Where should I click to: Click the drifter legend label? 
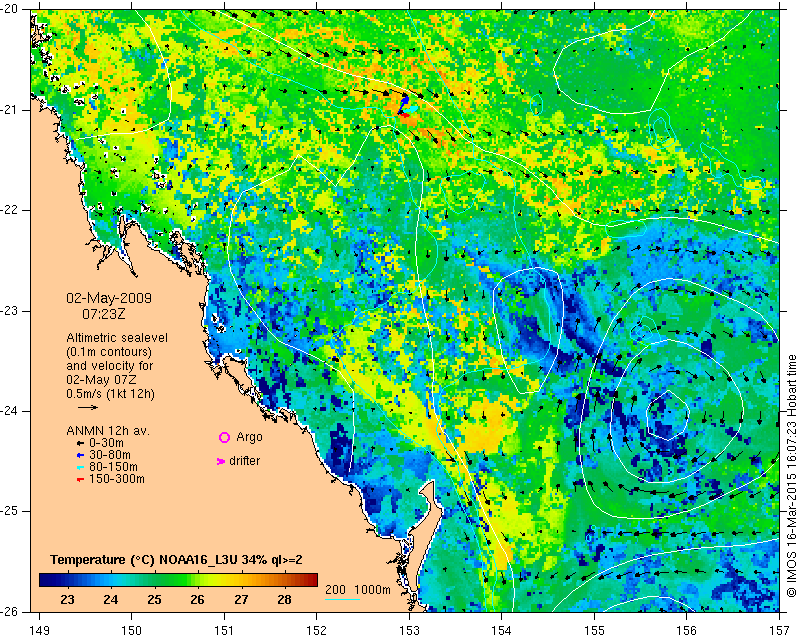click(x=244, y=461)
